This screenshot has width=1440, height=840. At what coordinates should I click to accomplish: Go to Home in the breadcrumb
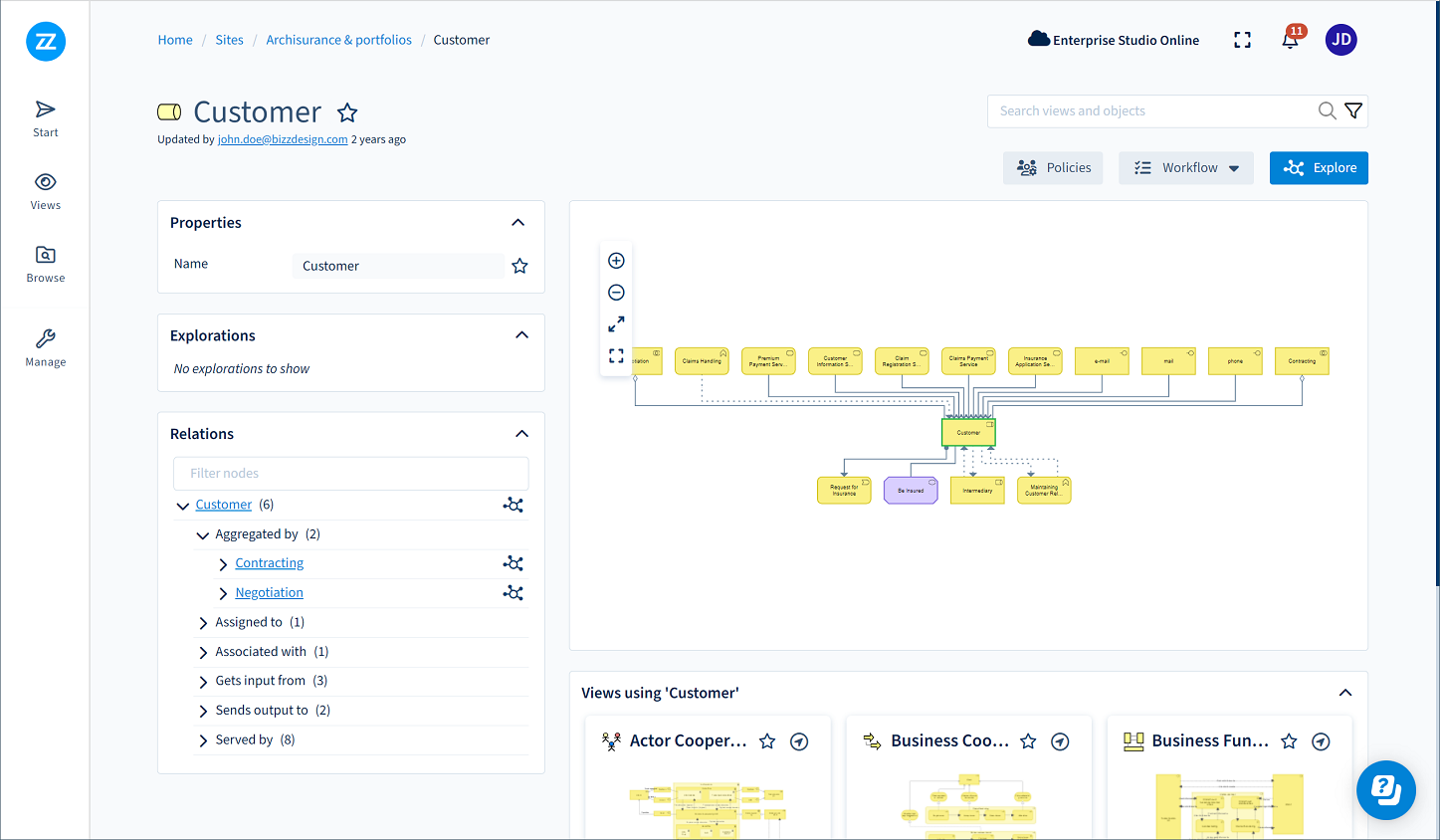(x=175, y=40)
